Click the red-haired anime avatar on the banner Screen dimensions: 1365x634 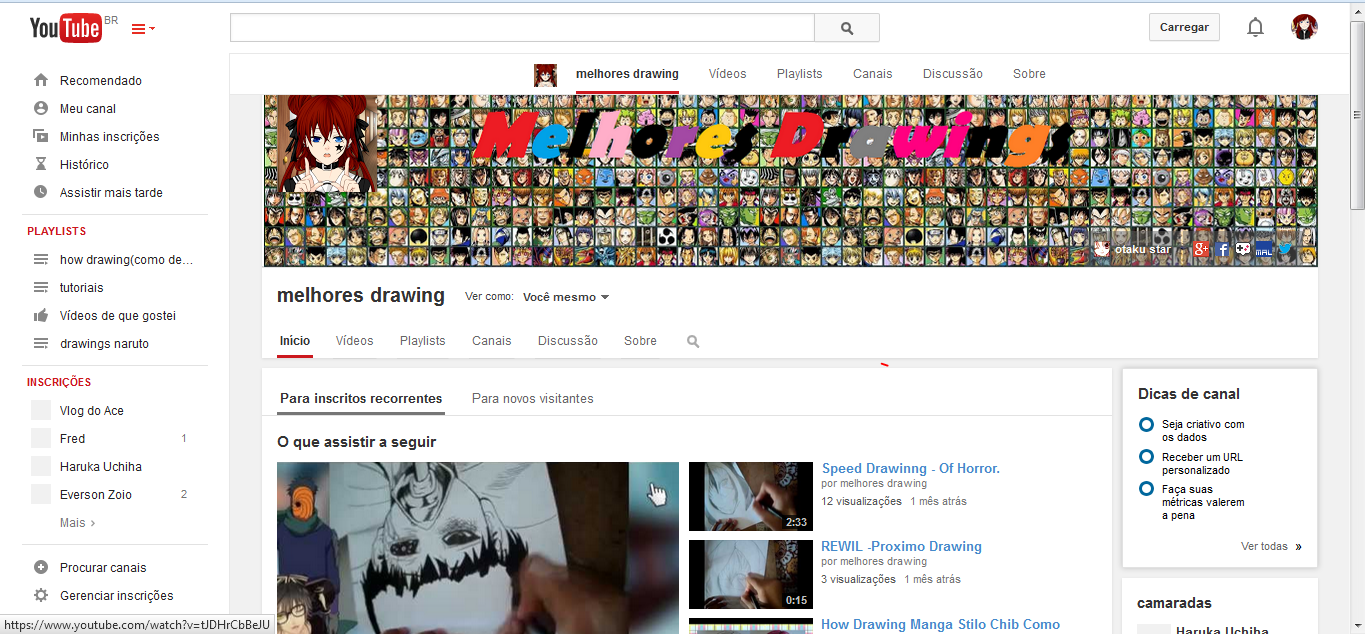[x=327, y=143]
